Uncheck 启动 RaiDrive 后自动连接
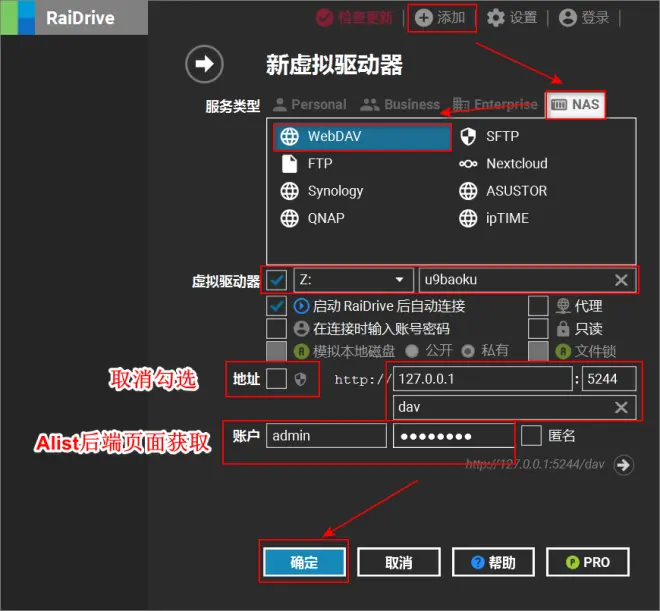 (277, 306)
